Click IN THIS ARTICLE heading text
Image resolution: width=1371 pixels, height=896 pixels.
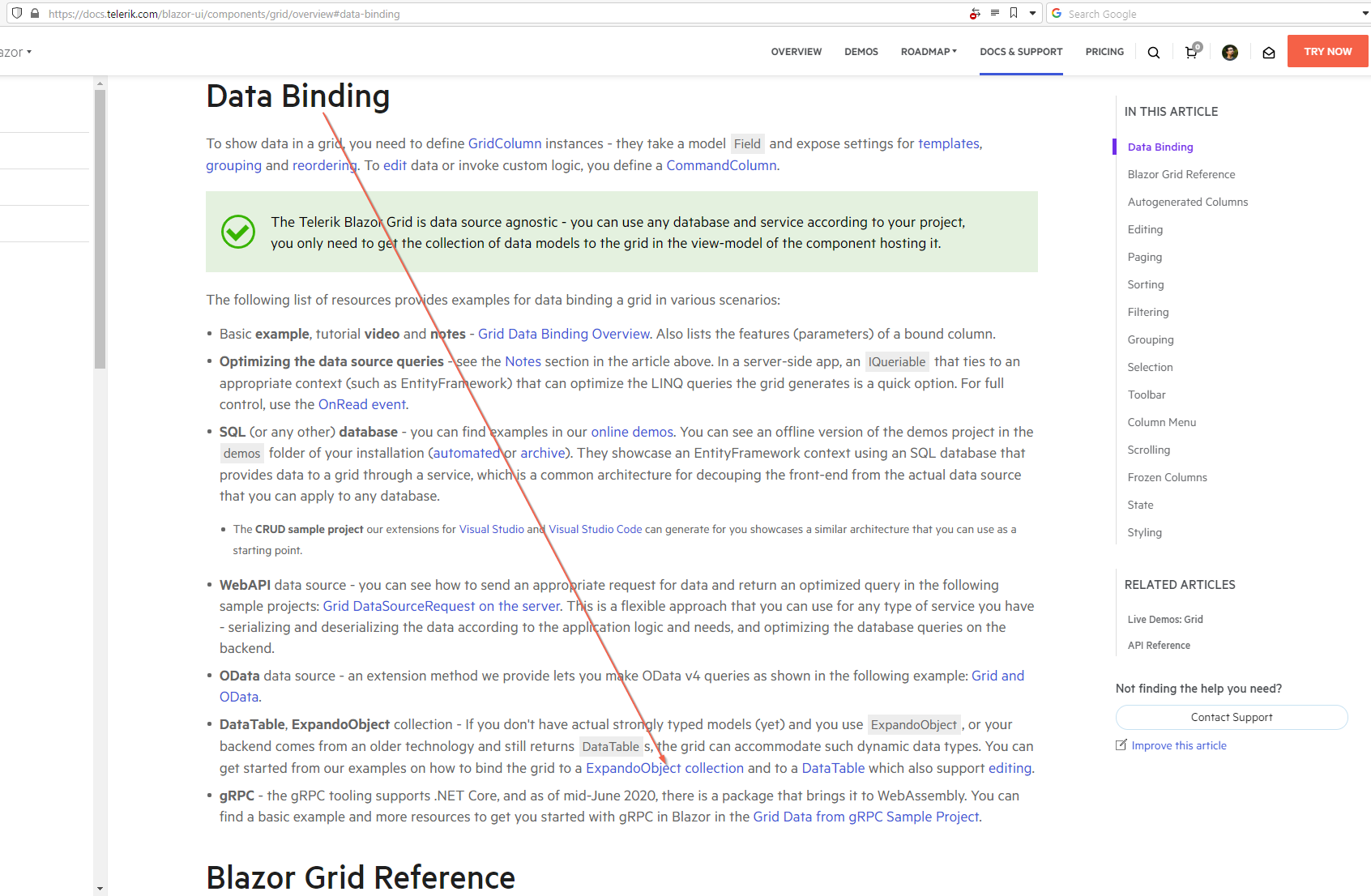click(1171, 112)
